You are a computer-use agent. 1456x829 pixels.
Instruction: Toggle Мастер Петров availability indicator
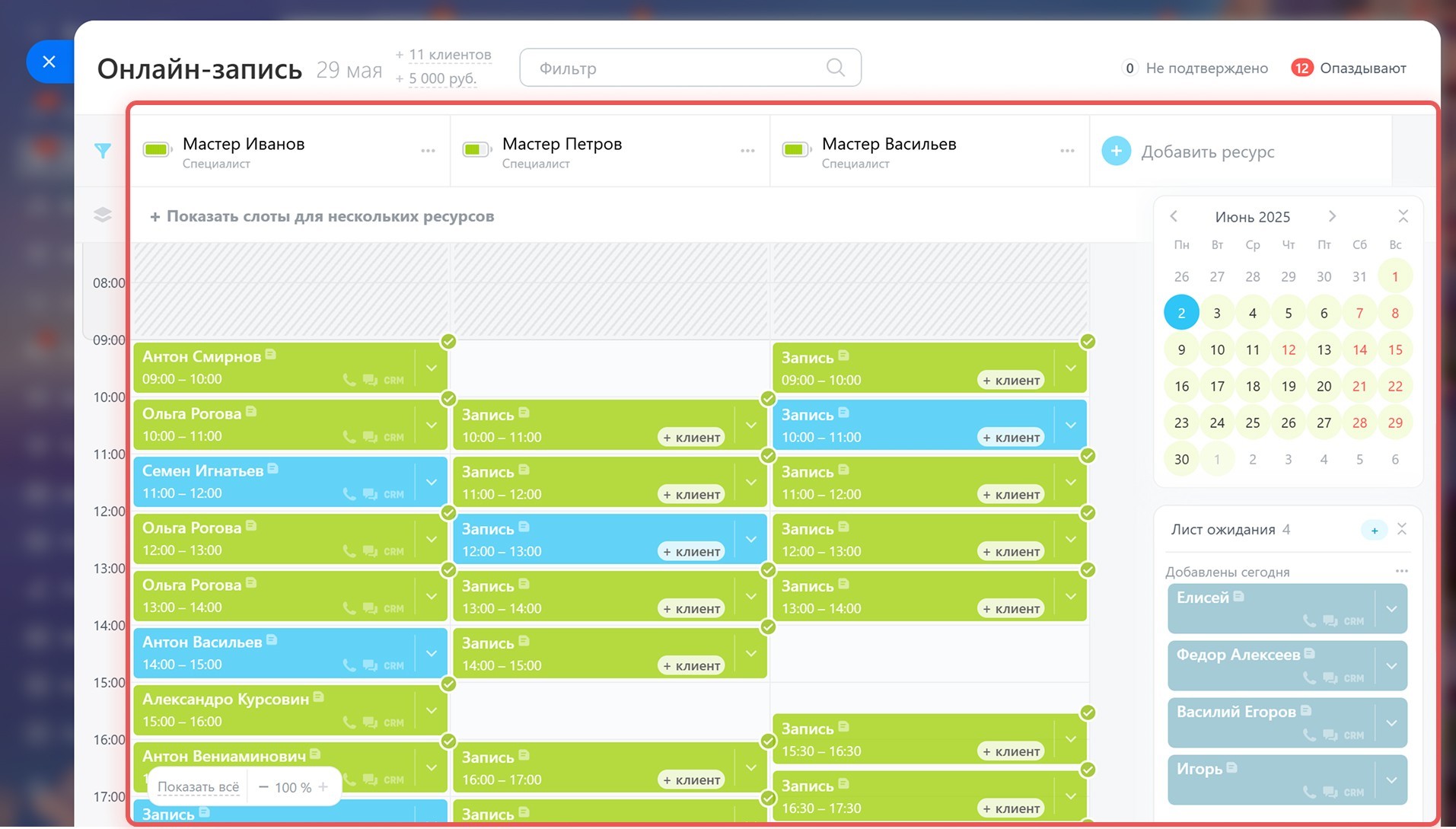[x=476, y=150]
